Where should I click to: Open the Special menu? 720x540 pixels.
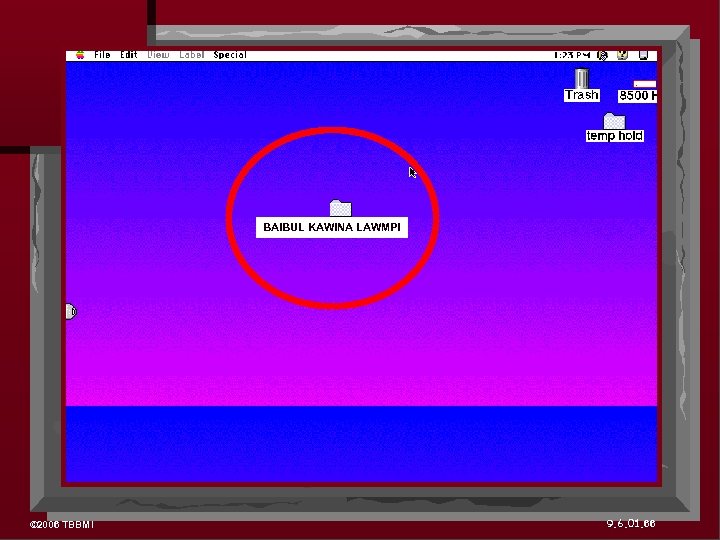click(230, 55)
